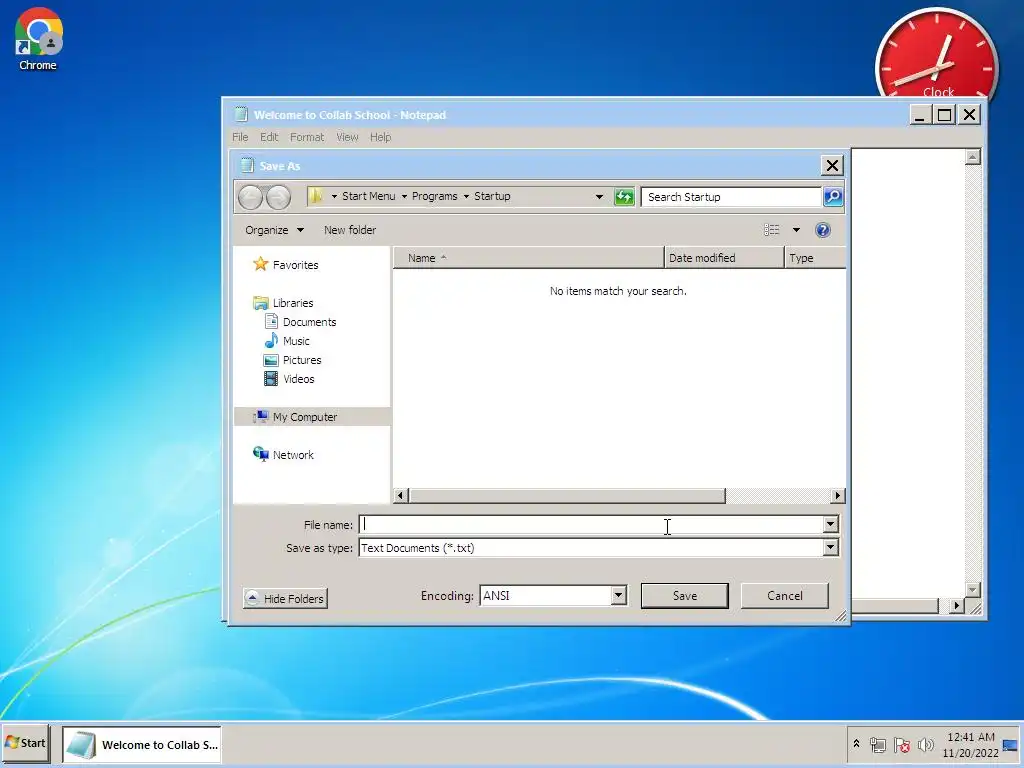Click the Startup breadcrumb
The width and height of the screenshot is (1024, 768).
[x=492, y=196]
